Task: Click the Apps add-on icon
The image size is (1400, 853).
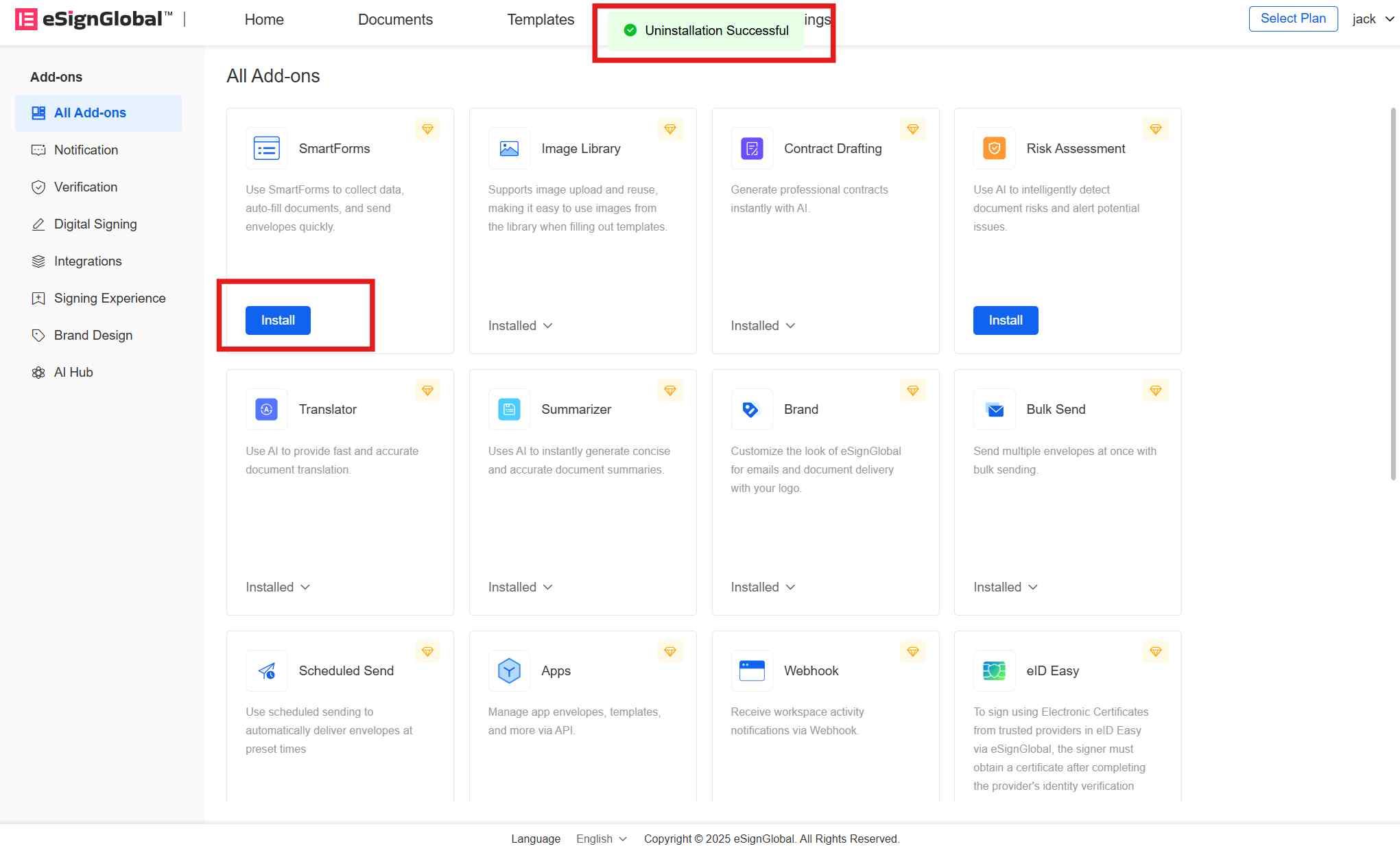Action: (509, 670)
